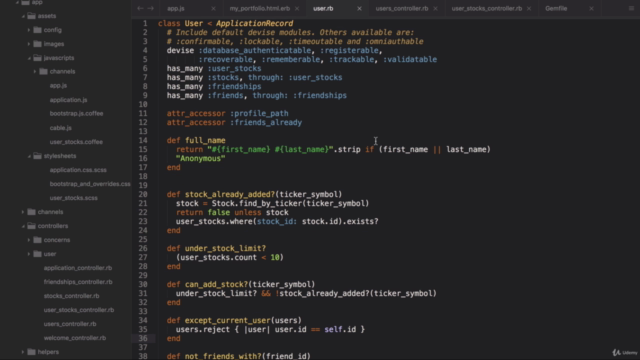Collapse the javascripts folder arrow
The width and height of the screenshot is (640, 360).
coord(29,58)
